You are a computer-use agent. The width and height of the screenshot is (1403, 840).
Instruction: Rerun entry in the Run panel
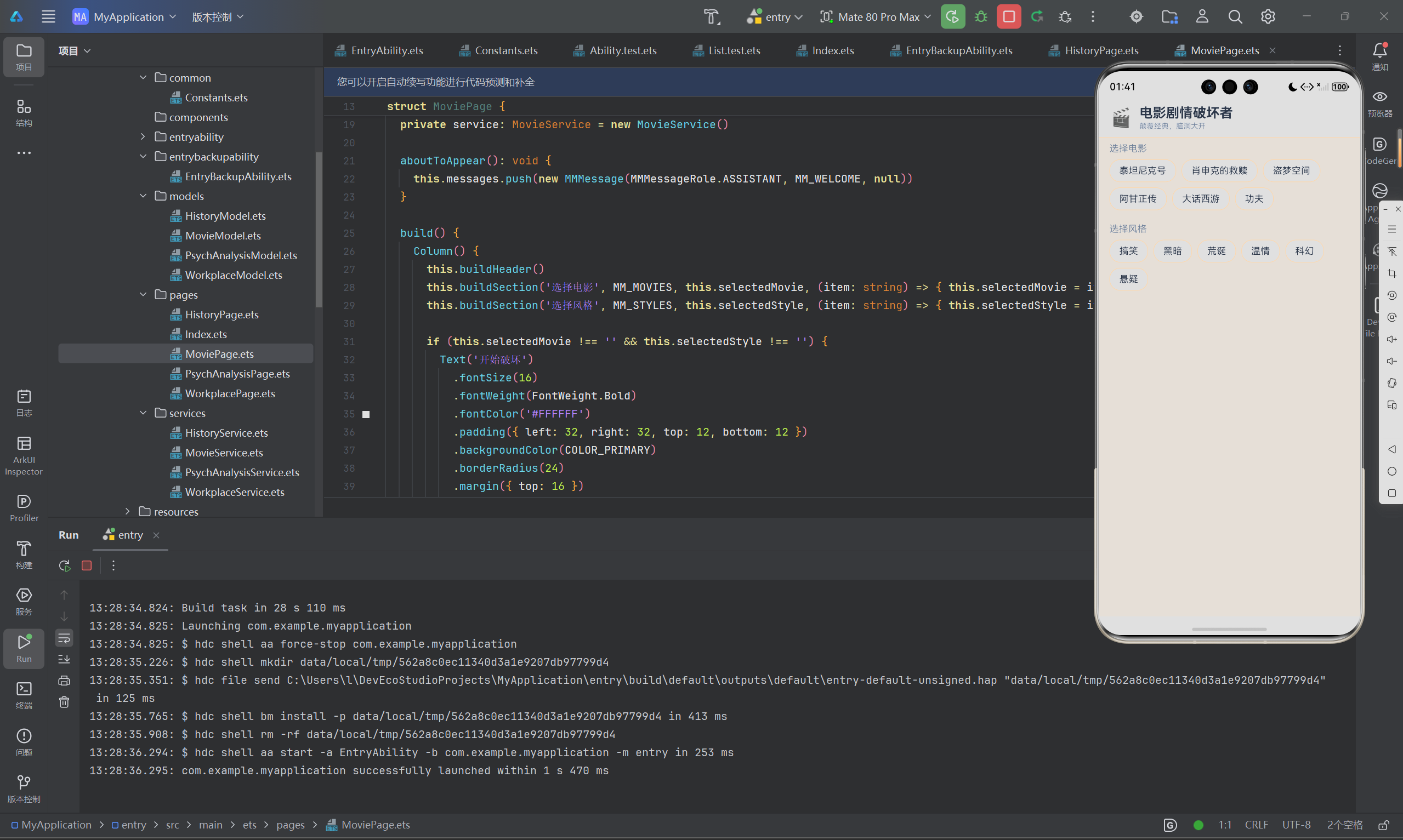tap(65, 565)
